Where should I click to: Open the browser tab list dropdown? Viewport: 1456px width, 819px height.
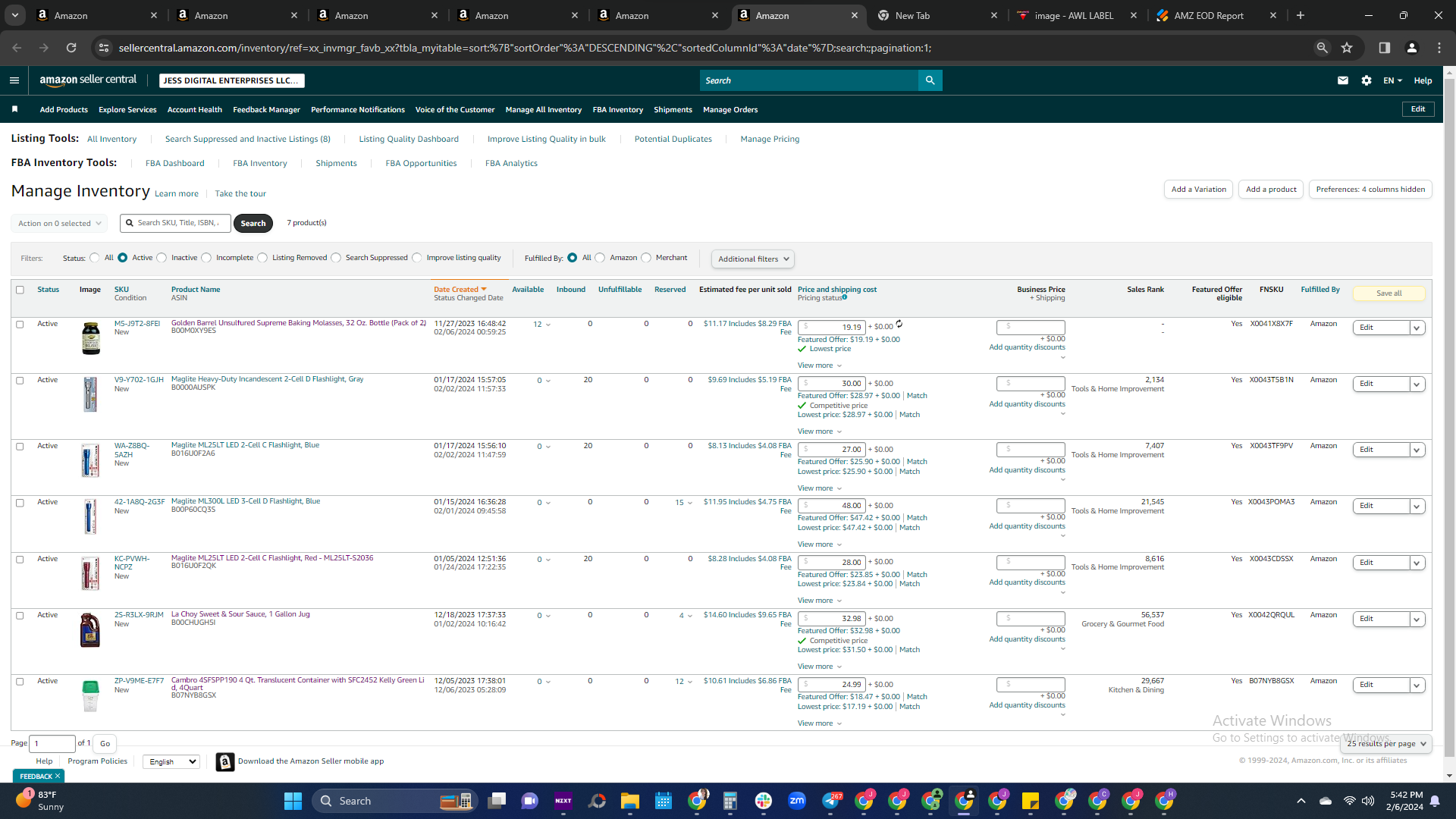14,15
